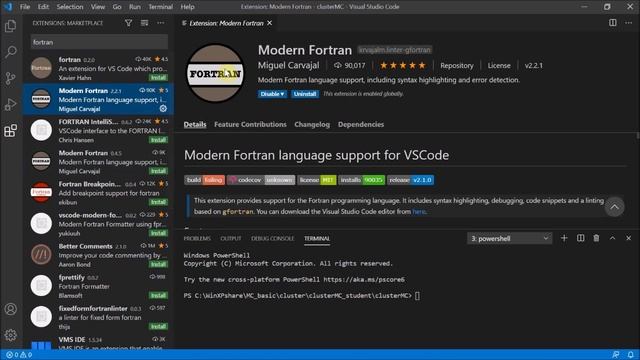This screenshot has width=640, height=360.
Task: Close the terminal panel
Action: pyautogui.click(x=629, y=238)
